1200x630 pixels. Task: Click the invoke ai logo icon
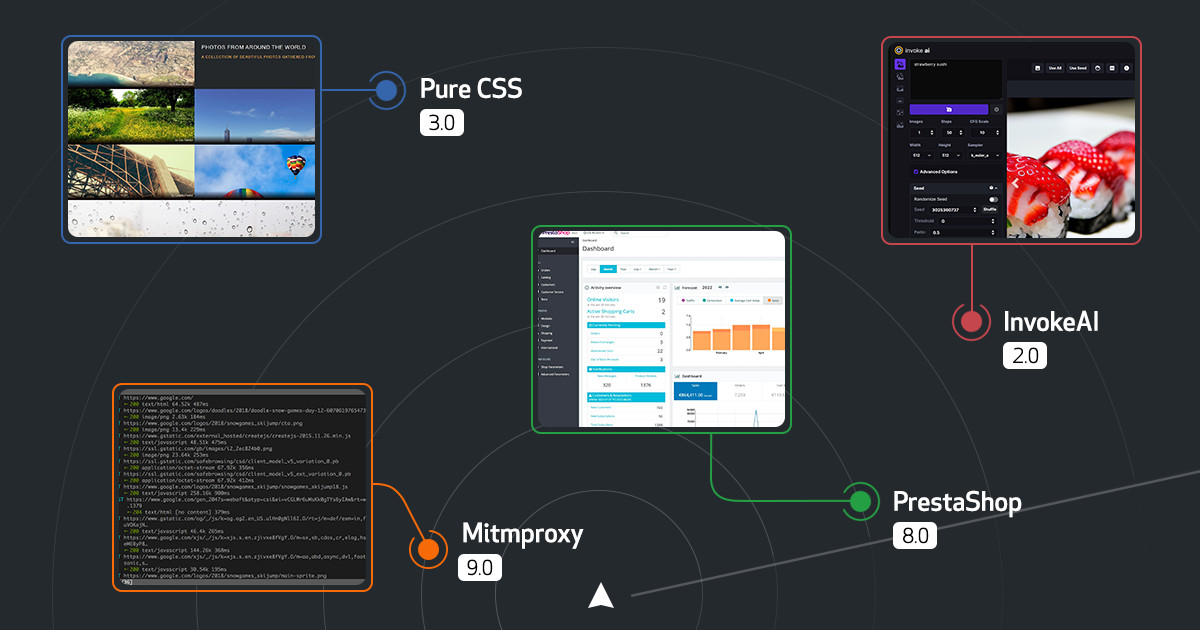click(x=898, y=51)
